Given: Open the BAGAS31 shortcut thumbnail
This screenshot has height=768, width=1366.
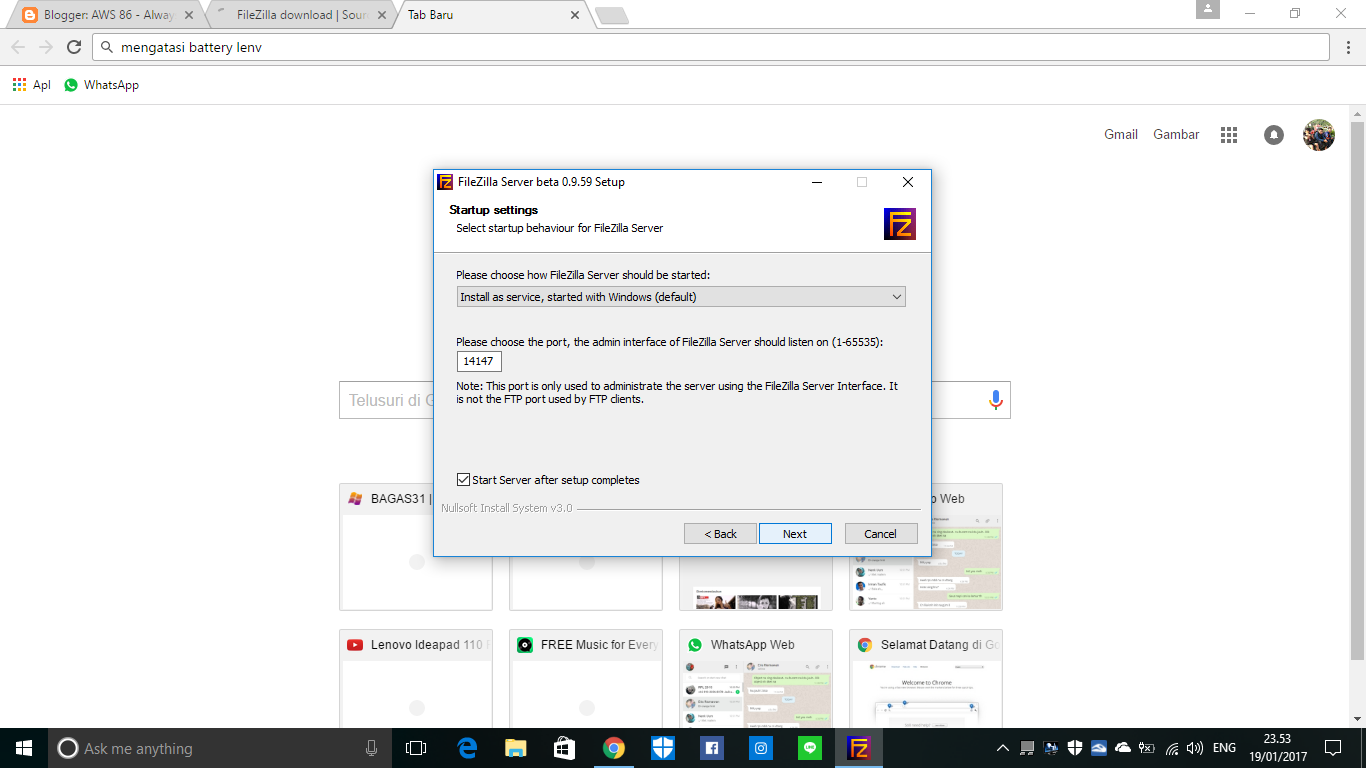Looking at the screenshot, I should click(x=416, y=547).
